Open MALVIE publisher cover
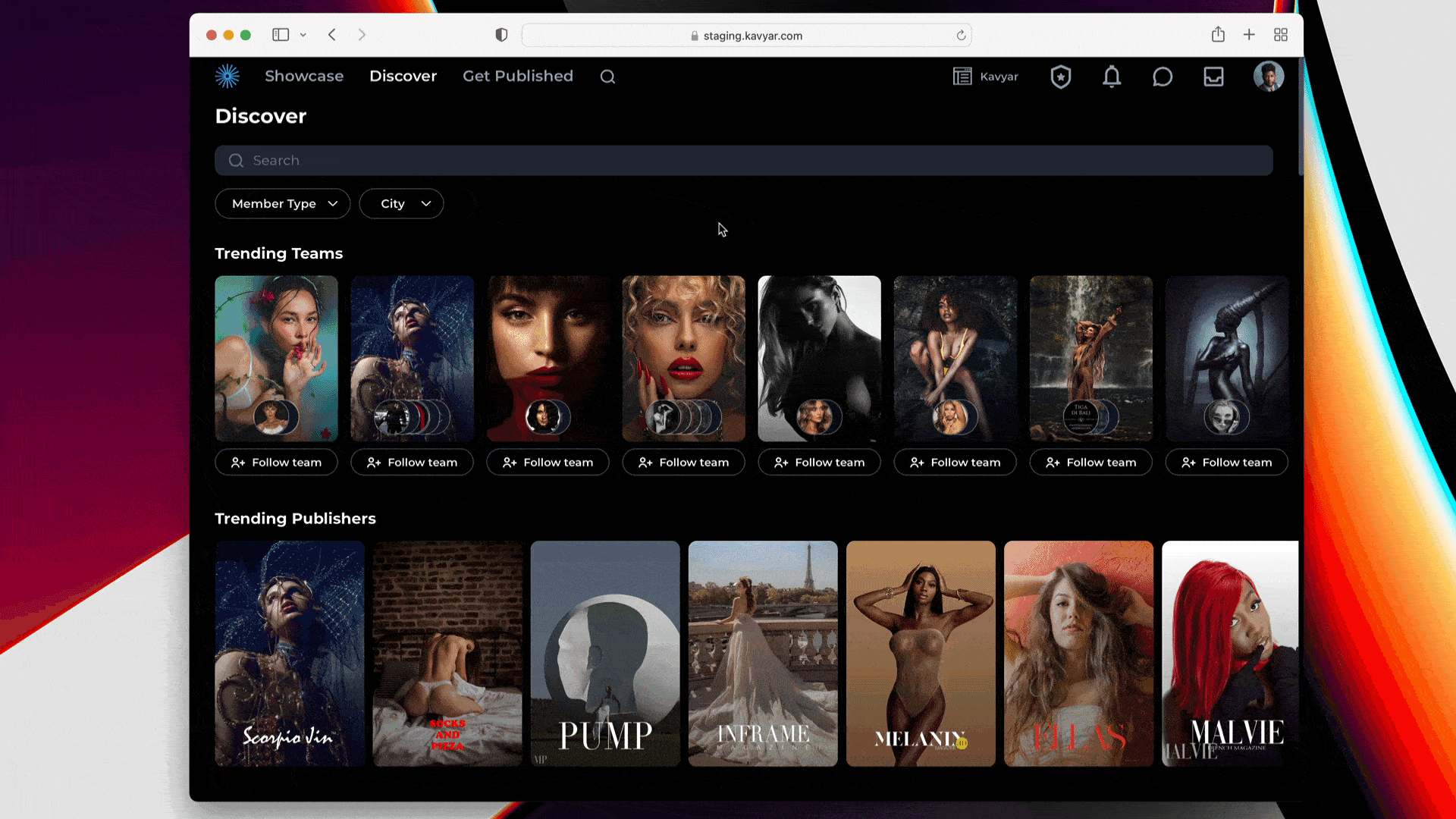 pos(1230,653)
